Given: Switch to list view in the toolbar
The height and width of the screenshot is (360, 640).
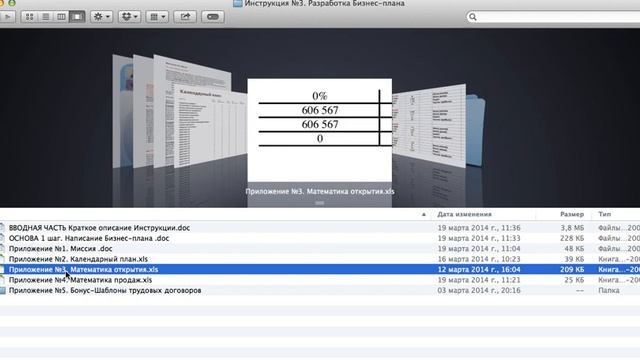Looking at the screenshot, I should tap(45, 17).
